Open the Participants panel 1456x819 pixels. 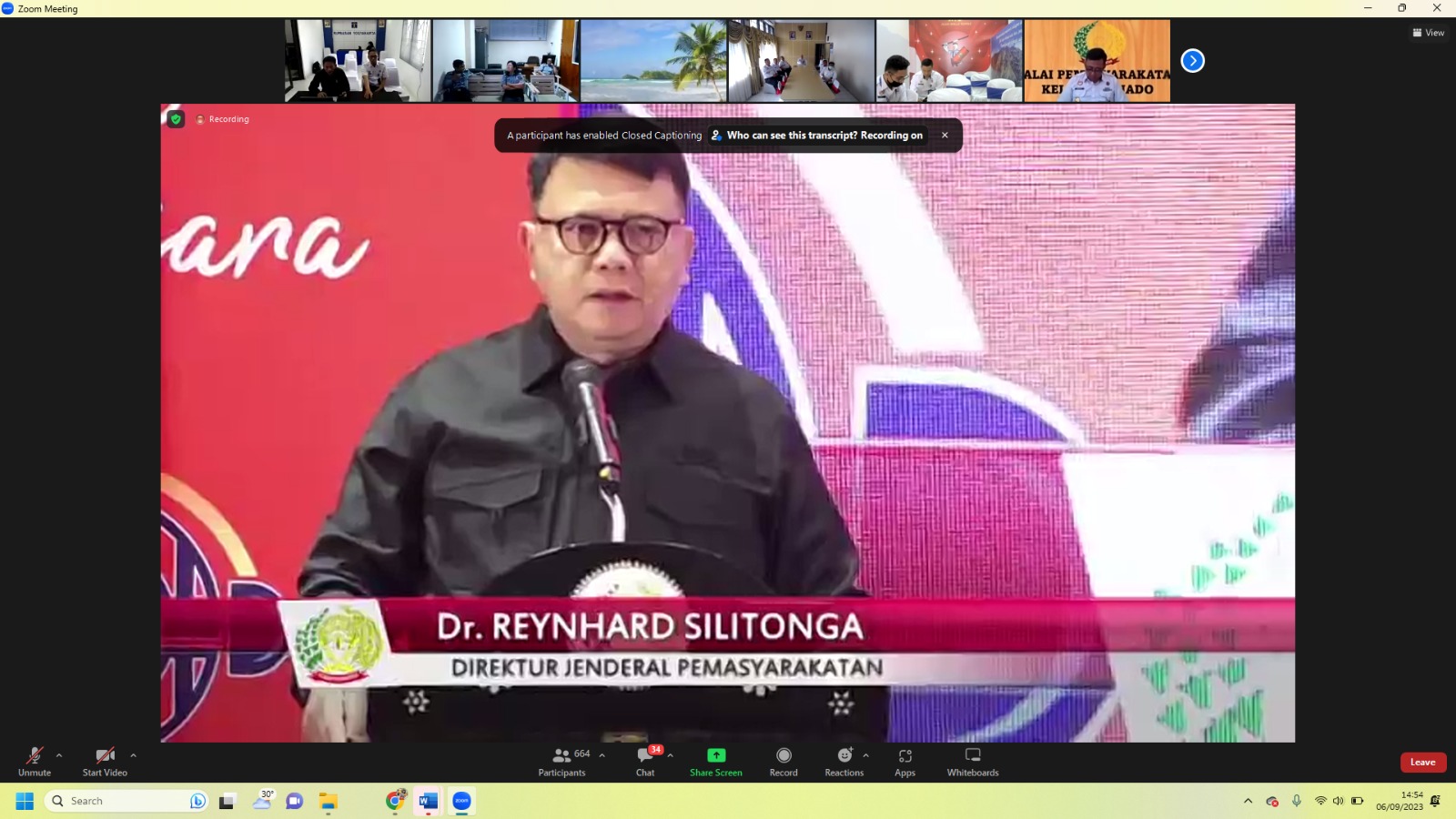pyautogui.click(x=561, y=762)
